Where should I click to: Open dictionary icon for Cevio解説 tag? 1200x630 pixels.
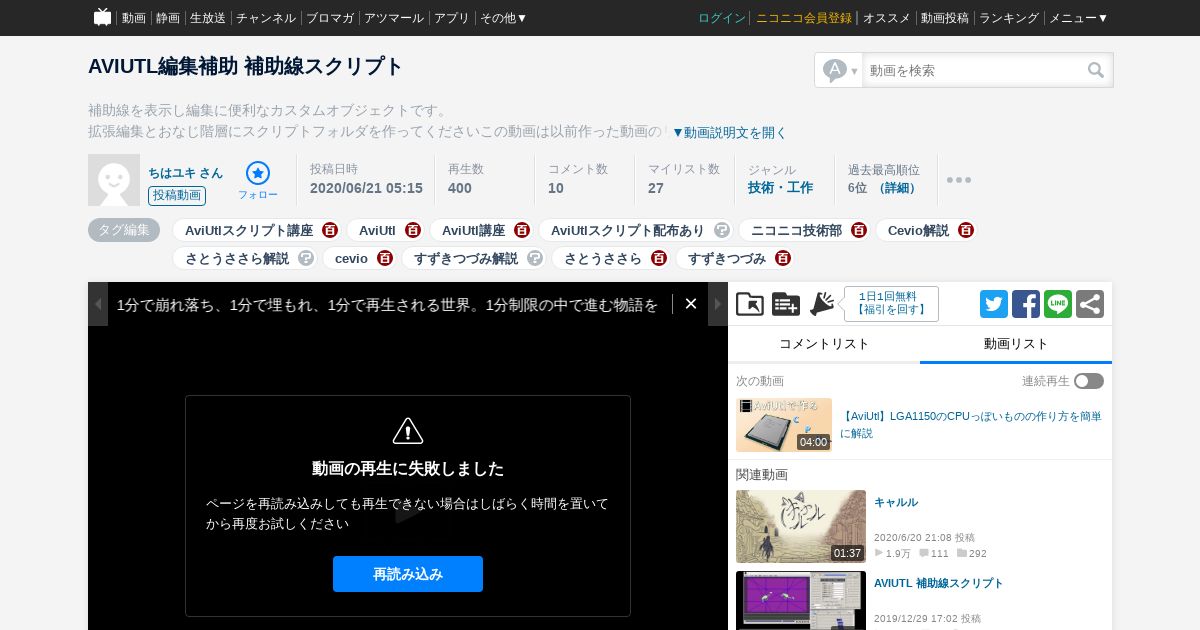[966, 230]
